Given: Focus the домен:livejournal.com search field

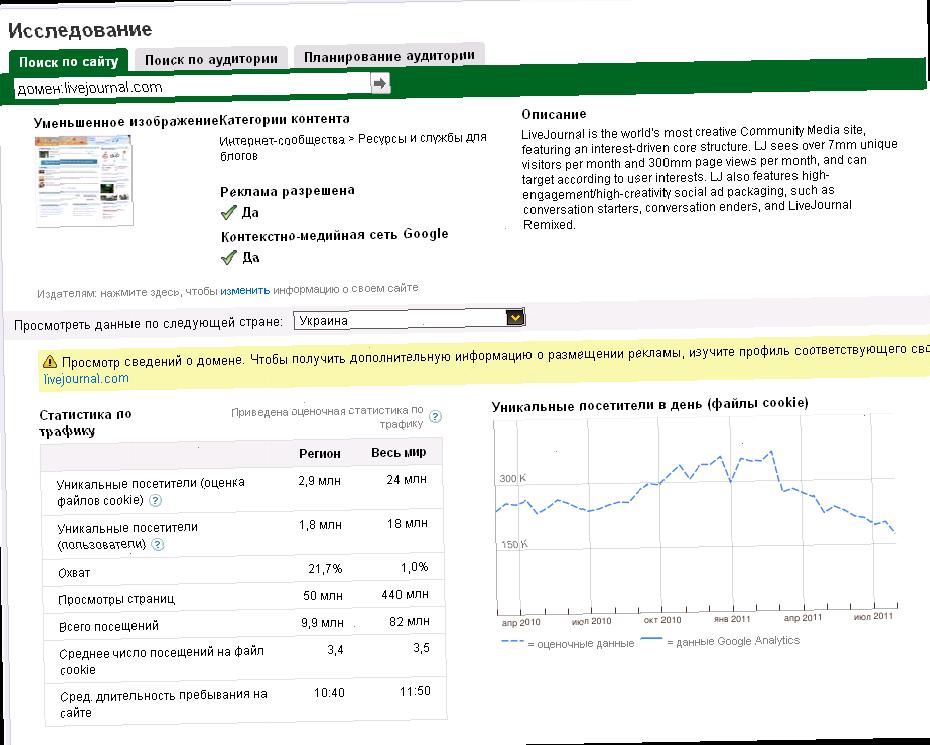Looking at the screenshot, I should coord(192,87).
